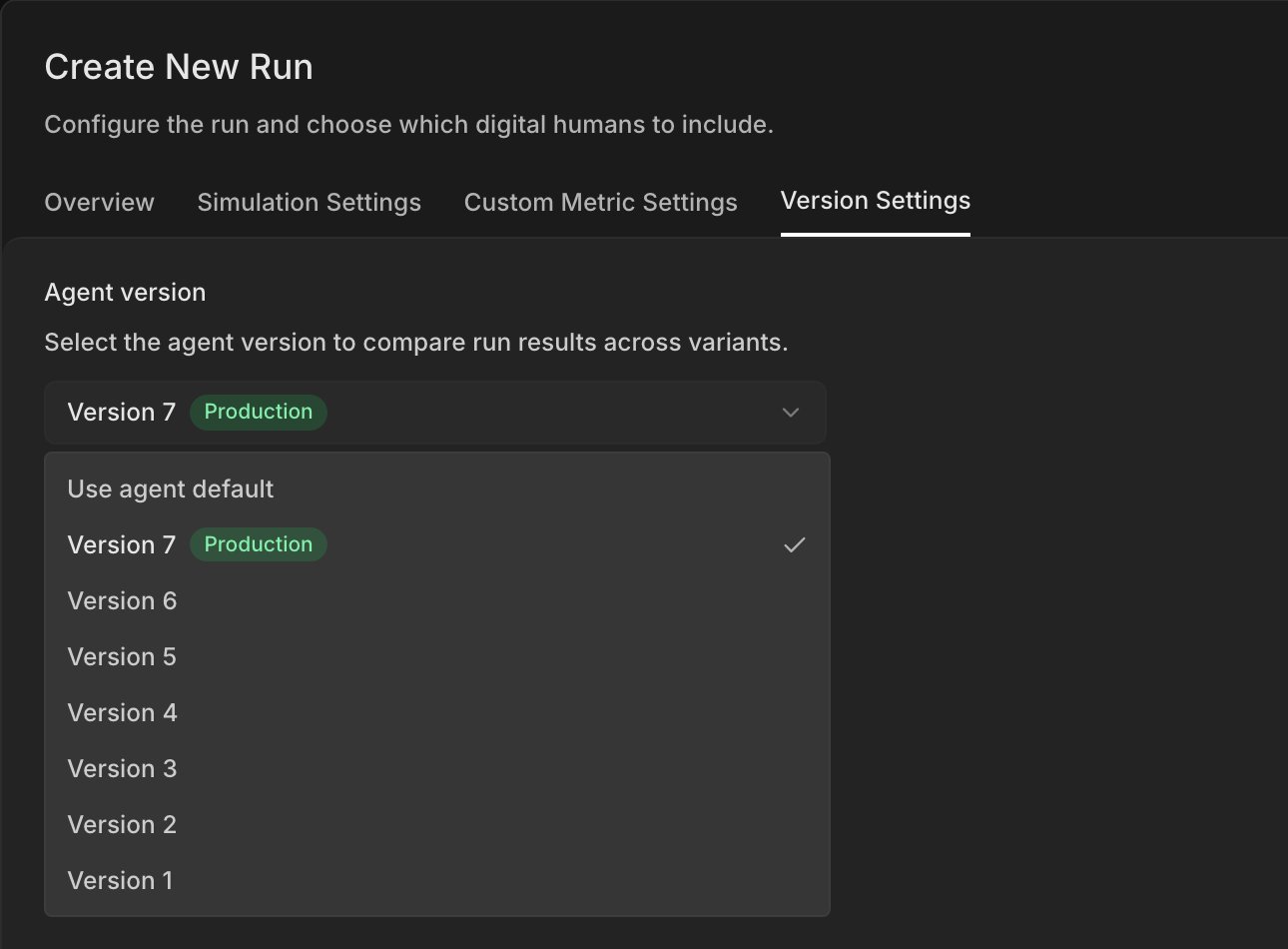
Task: Select Version 7 Production in the list
Action: (x=437, y=545)
